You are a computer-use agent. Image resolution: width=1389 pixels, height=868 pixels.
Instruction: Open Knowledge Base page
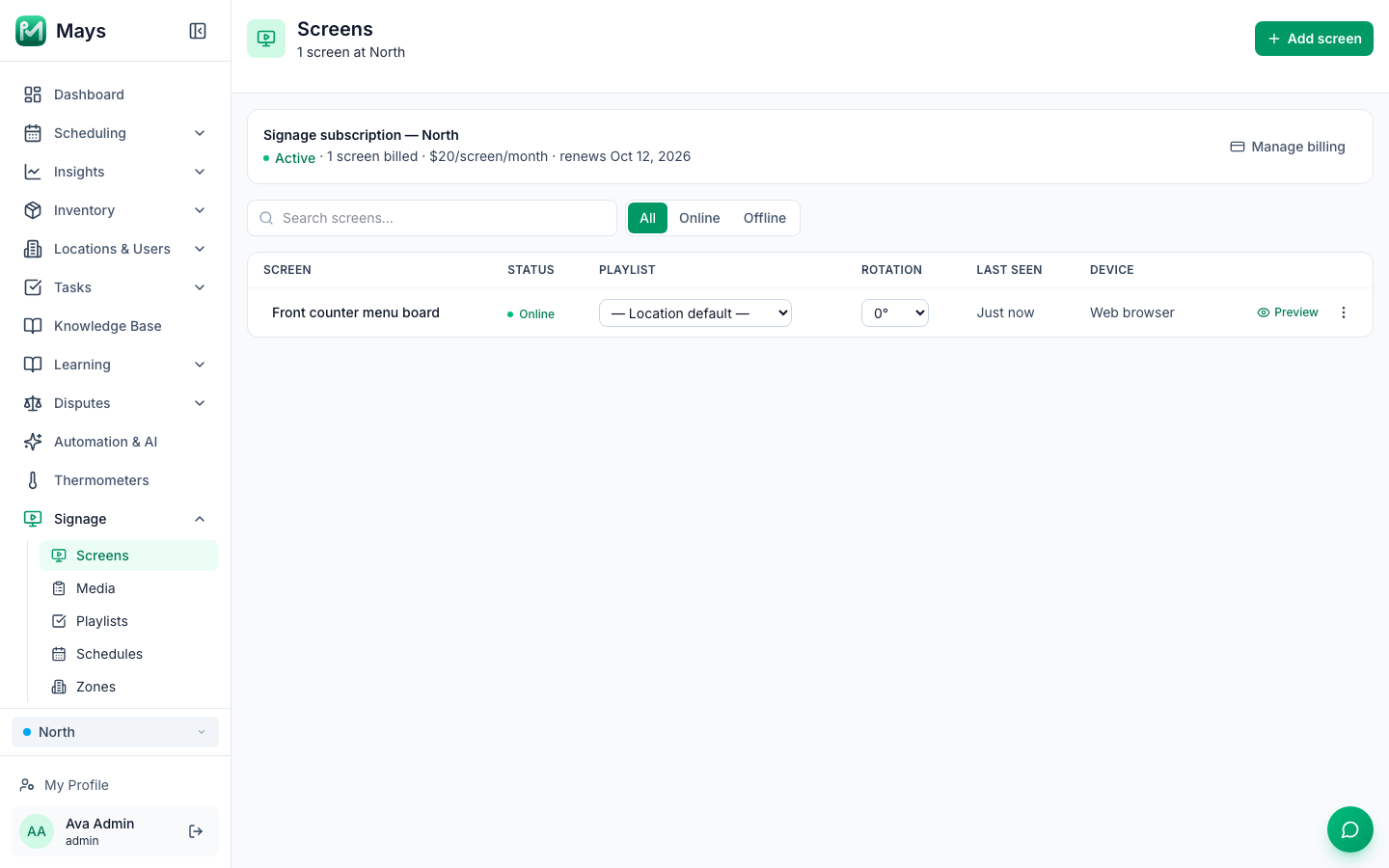point(115,326)
